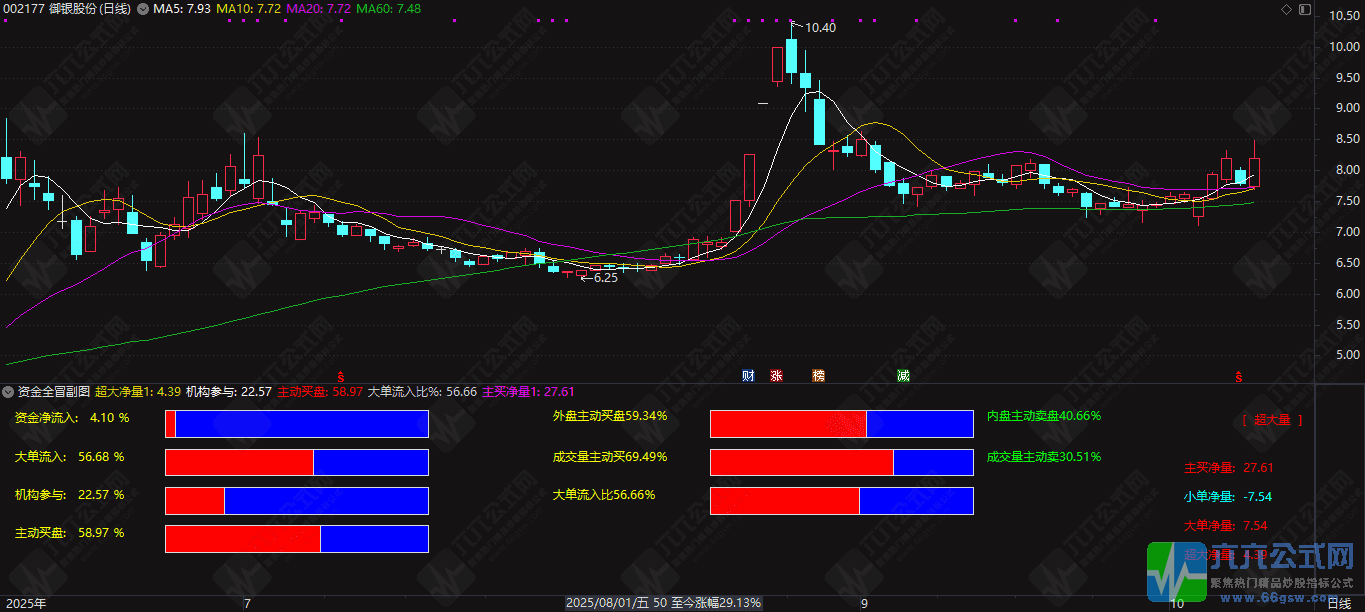Select the MA20: 7.72 indicator label
Image resolution: width=1365 pixels, height=612 pixels.
[x=318, y=9]
